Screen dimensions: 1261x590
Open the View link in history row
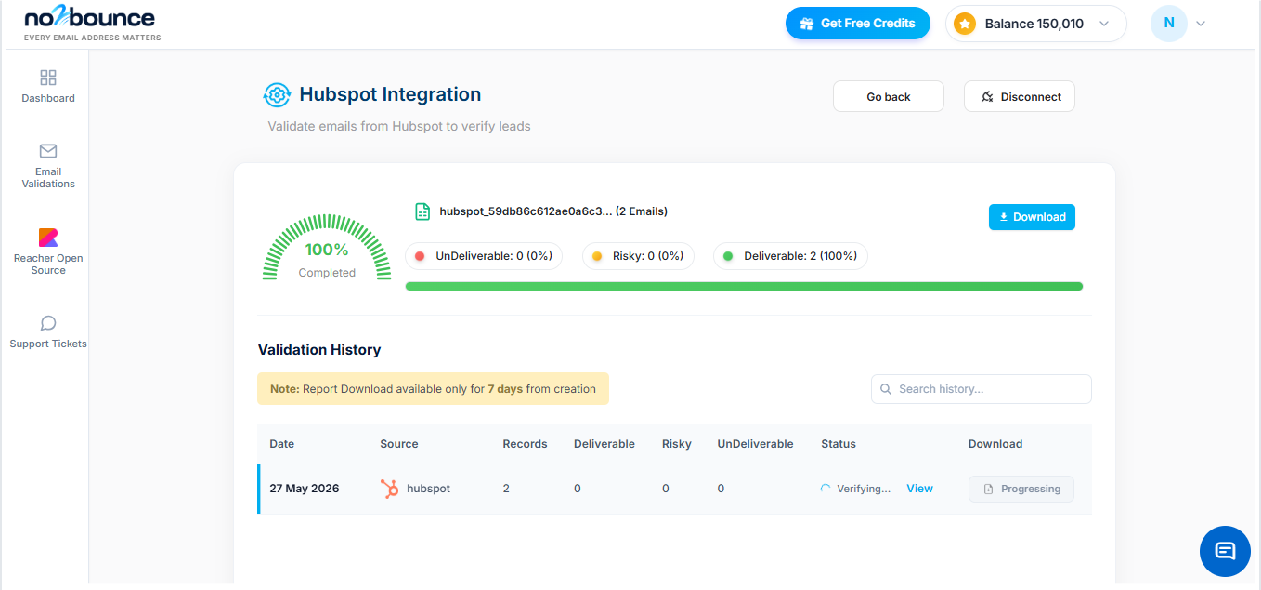919,488
